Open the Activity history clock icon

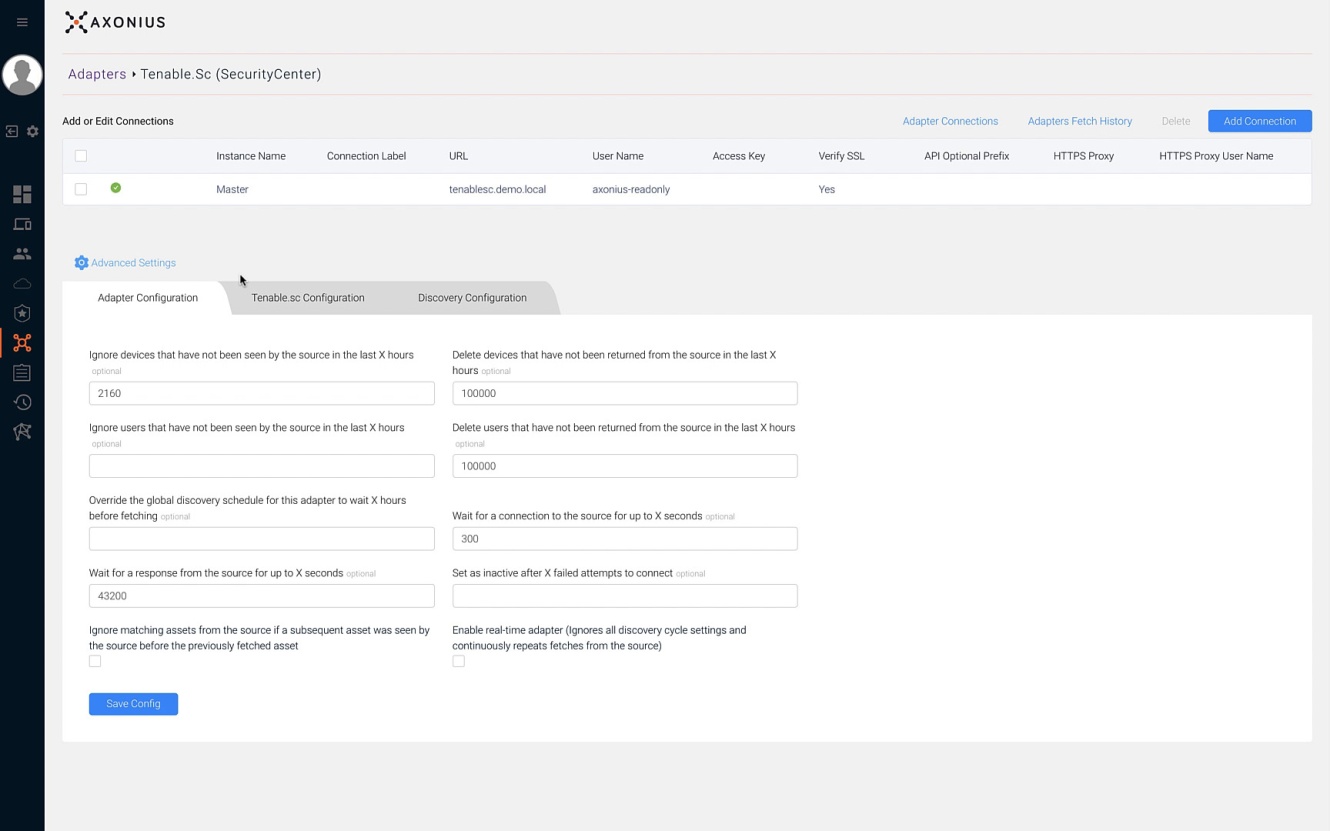coord(22,402)
